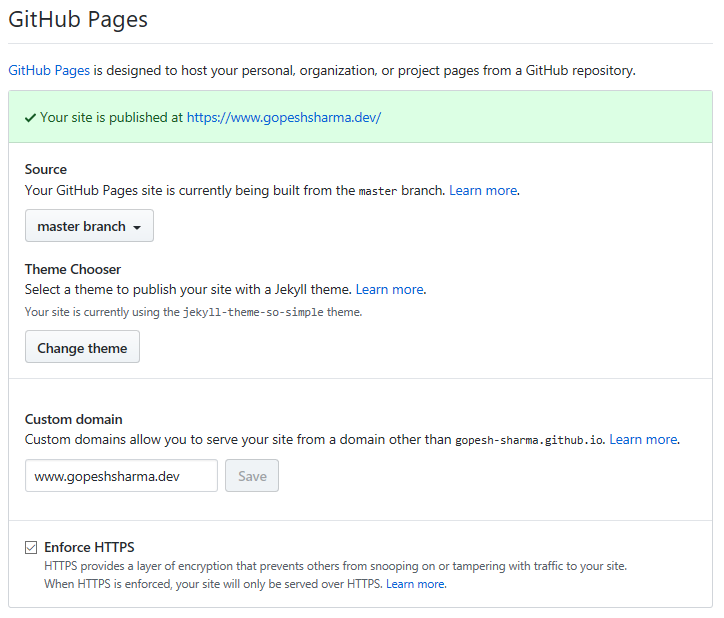Viewport: 724px width, 618px height.
Task: Click Learn more link about Jekyll themes
Action: click(x=390, y=290)
